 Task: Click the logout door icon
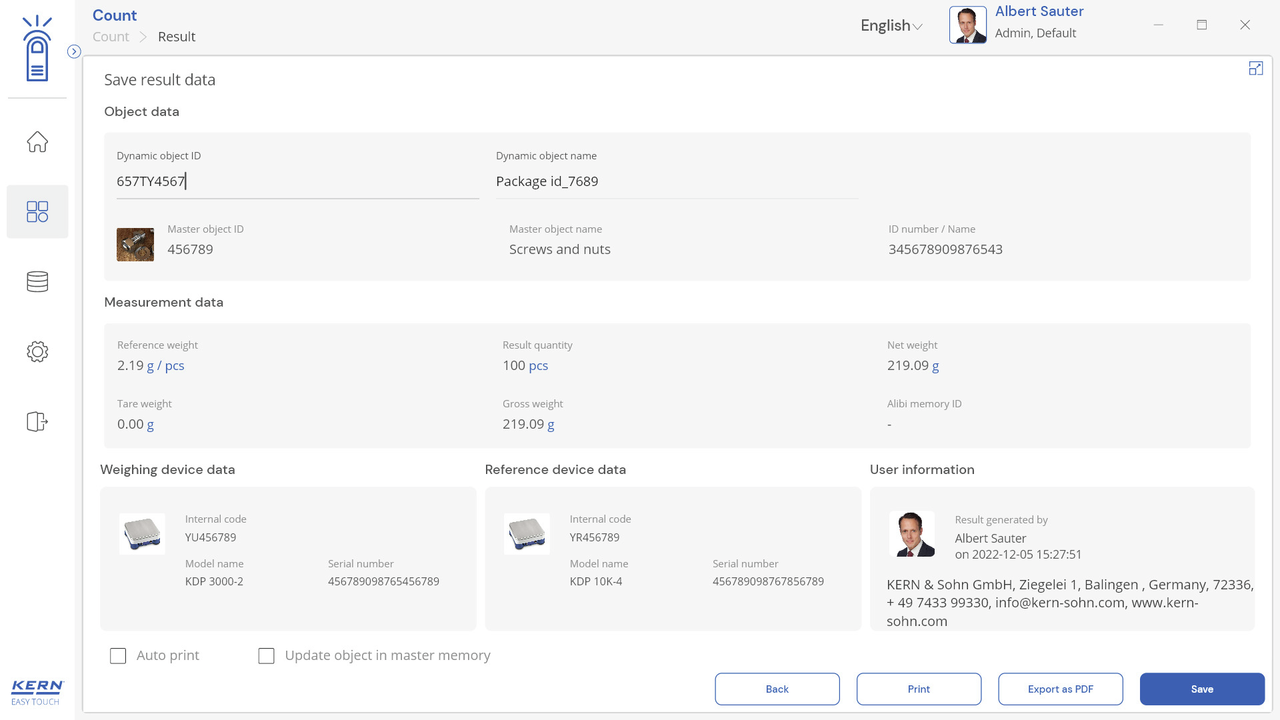coord(37,422)
